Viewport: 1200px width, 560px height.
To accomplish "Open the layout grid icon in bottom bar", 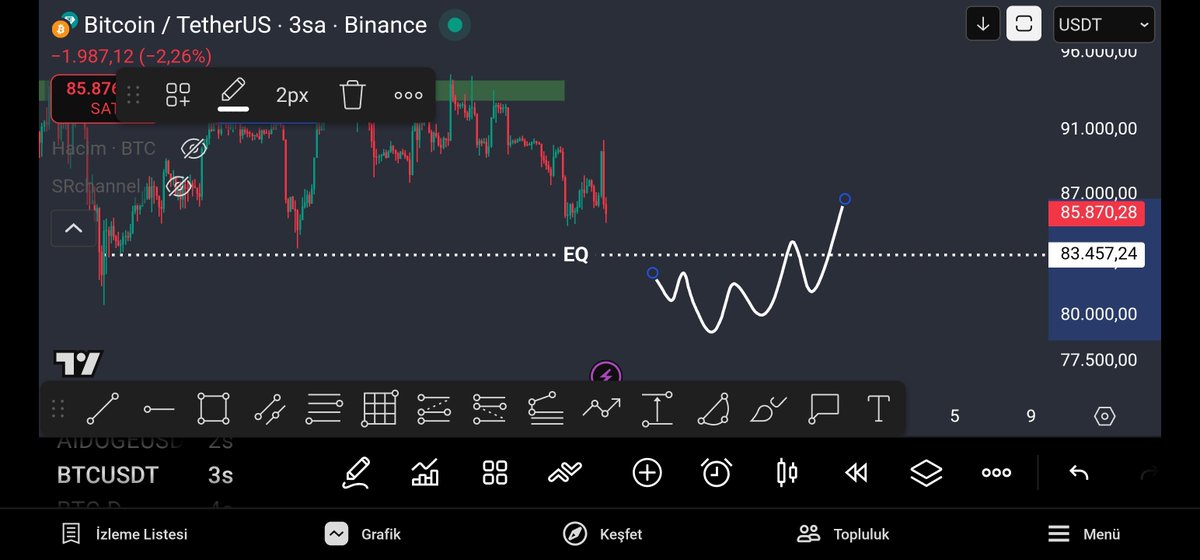I will click(x=495, y=473).
